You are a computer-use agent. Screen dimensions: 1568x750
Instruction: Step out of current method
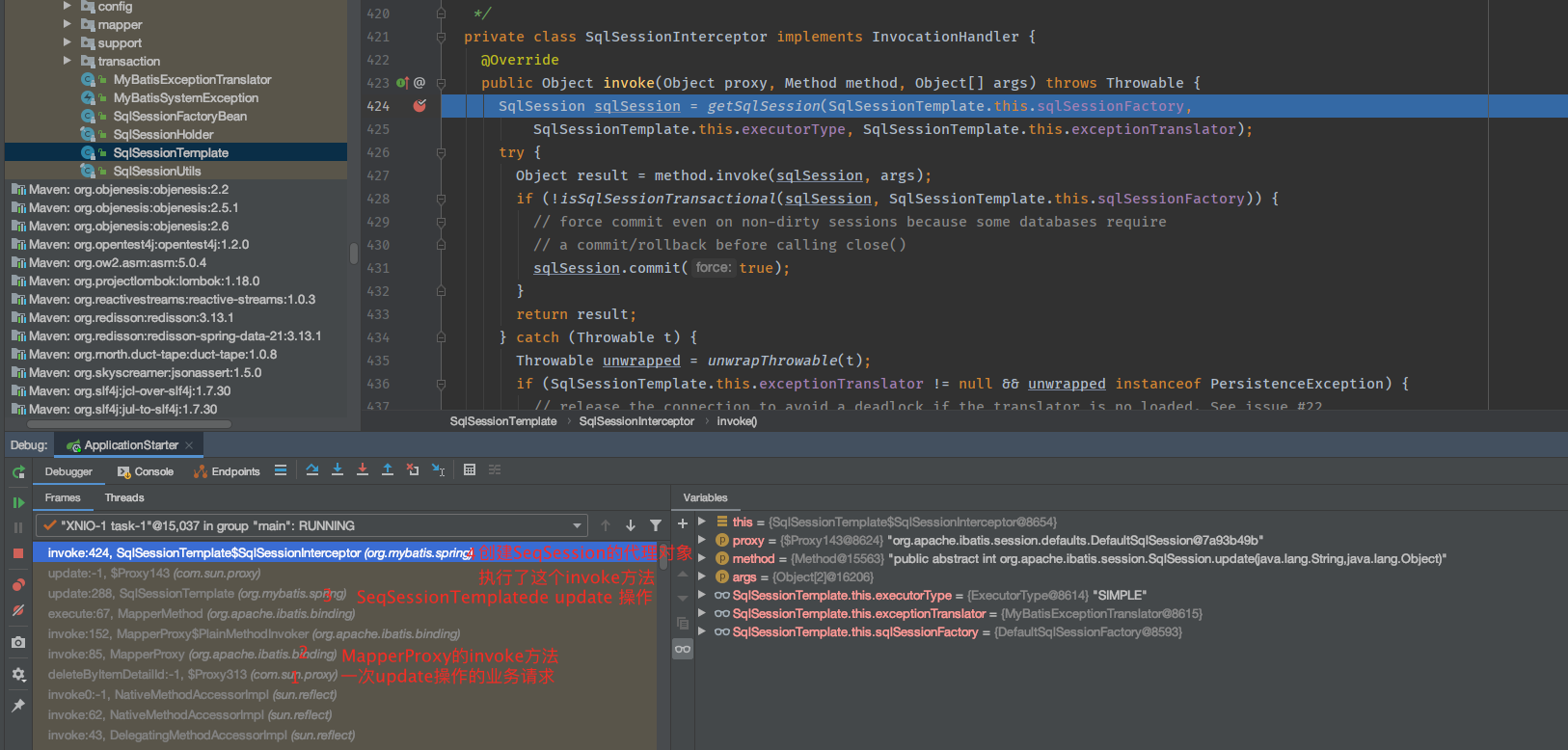388,470
